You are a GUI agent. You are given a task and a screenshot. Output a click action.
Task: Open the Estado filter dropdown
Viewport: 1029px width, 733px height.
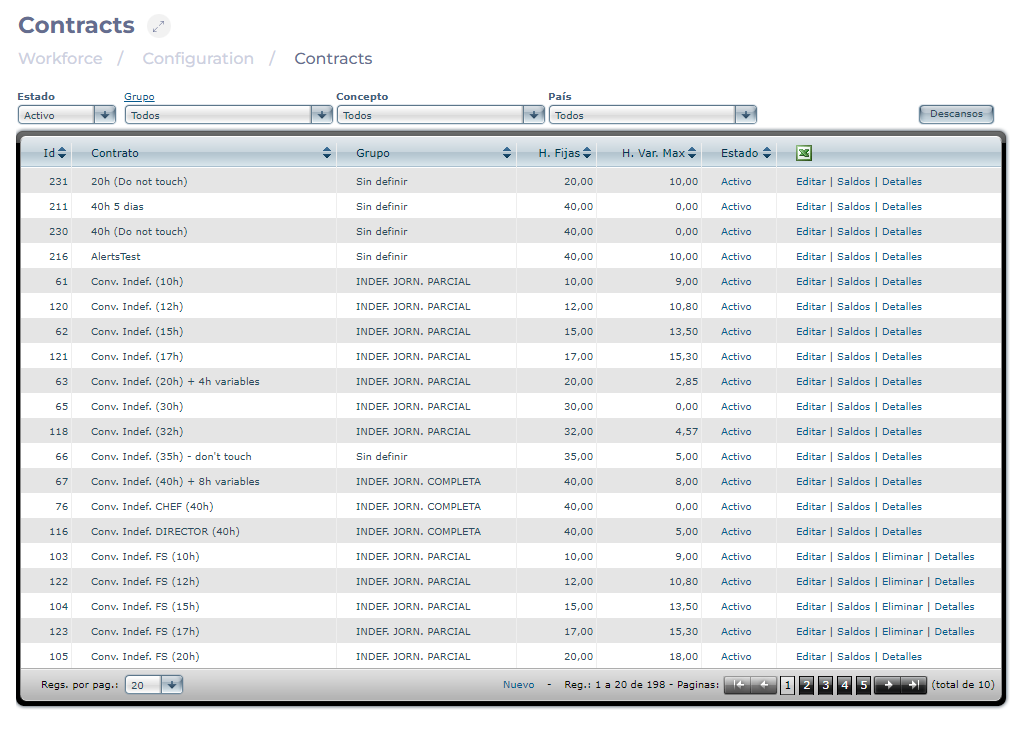coord(106,115)
